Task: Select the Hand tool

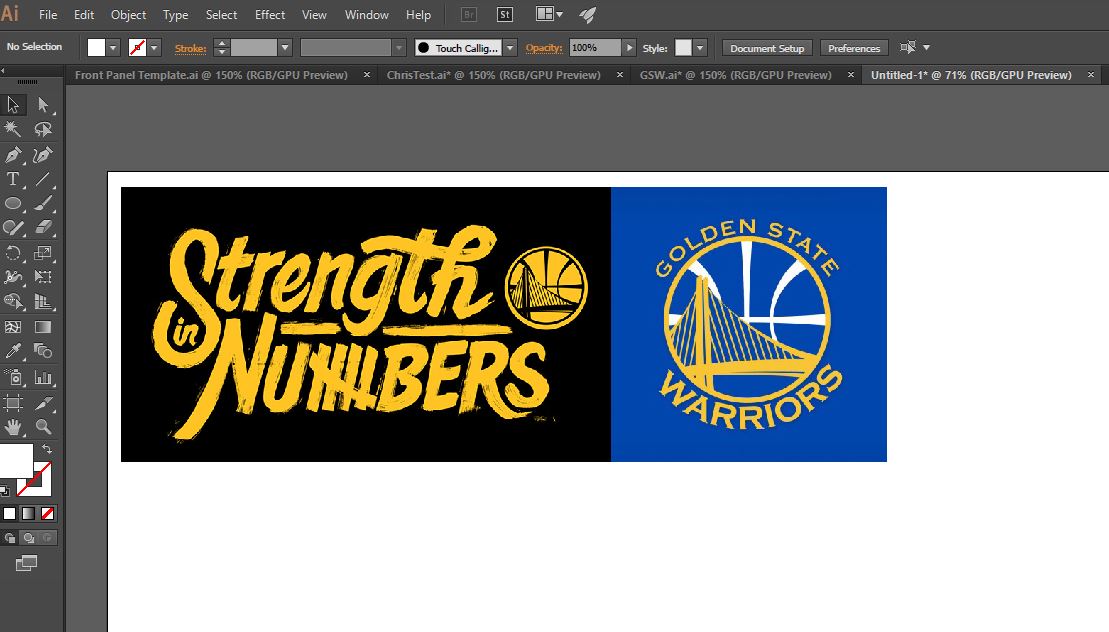Action: point(13,427)
